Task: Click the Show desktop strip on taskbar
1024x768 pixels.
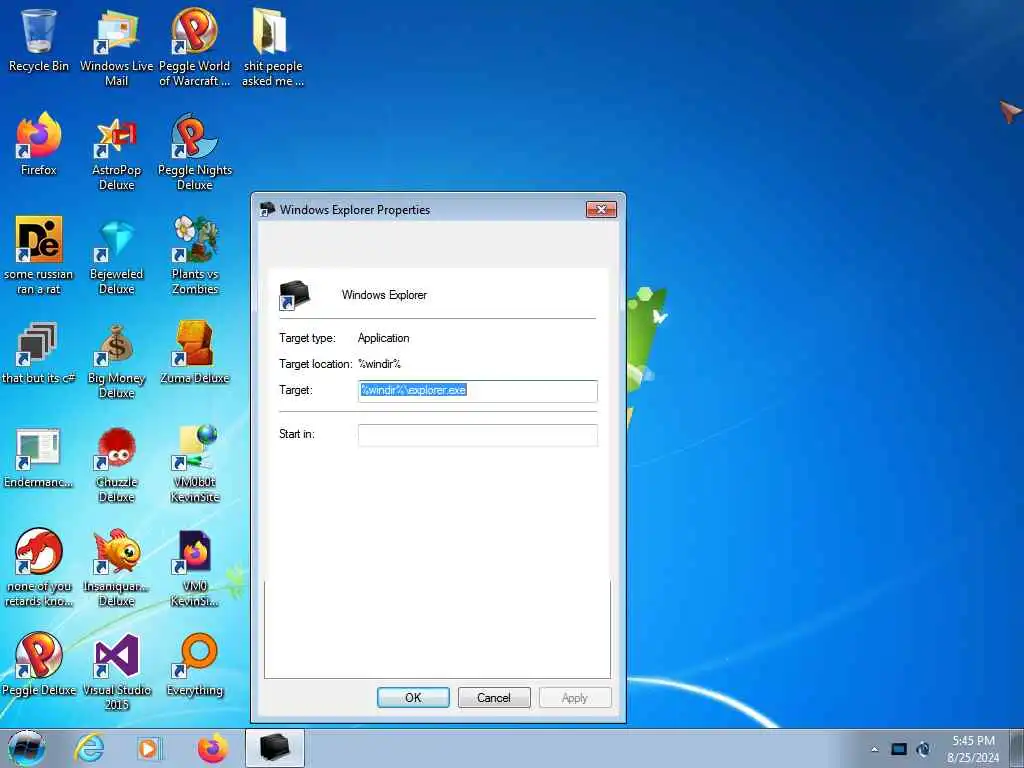Action: 1017,748
